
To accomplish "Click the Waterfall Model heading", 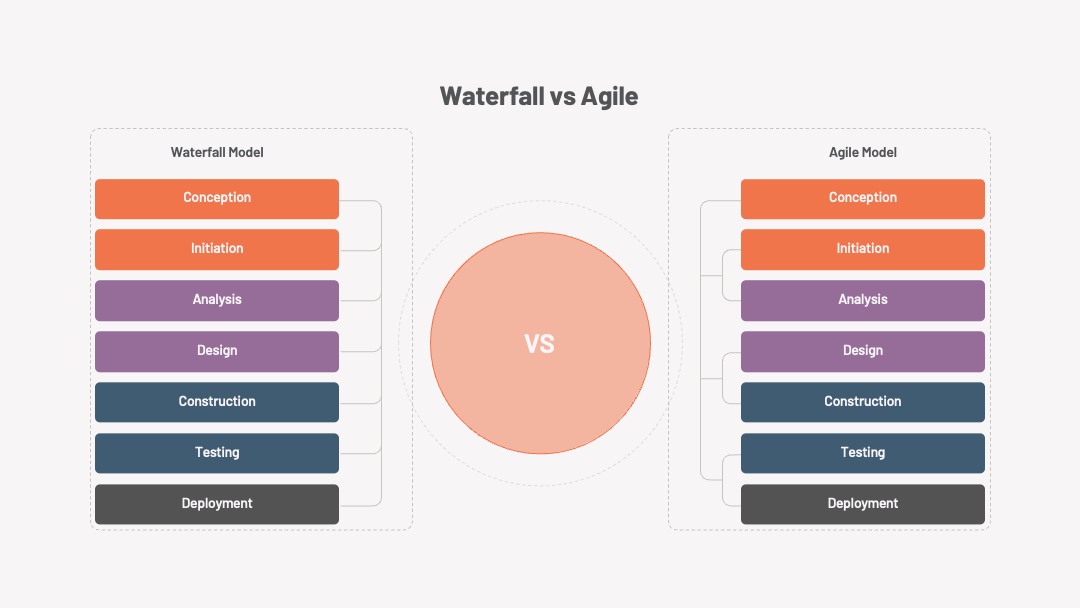I will tap(217, 152).
